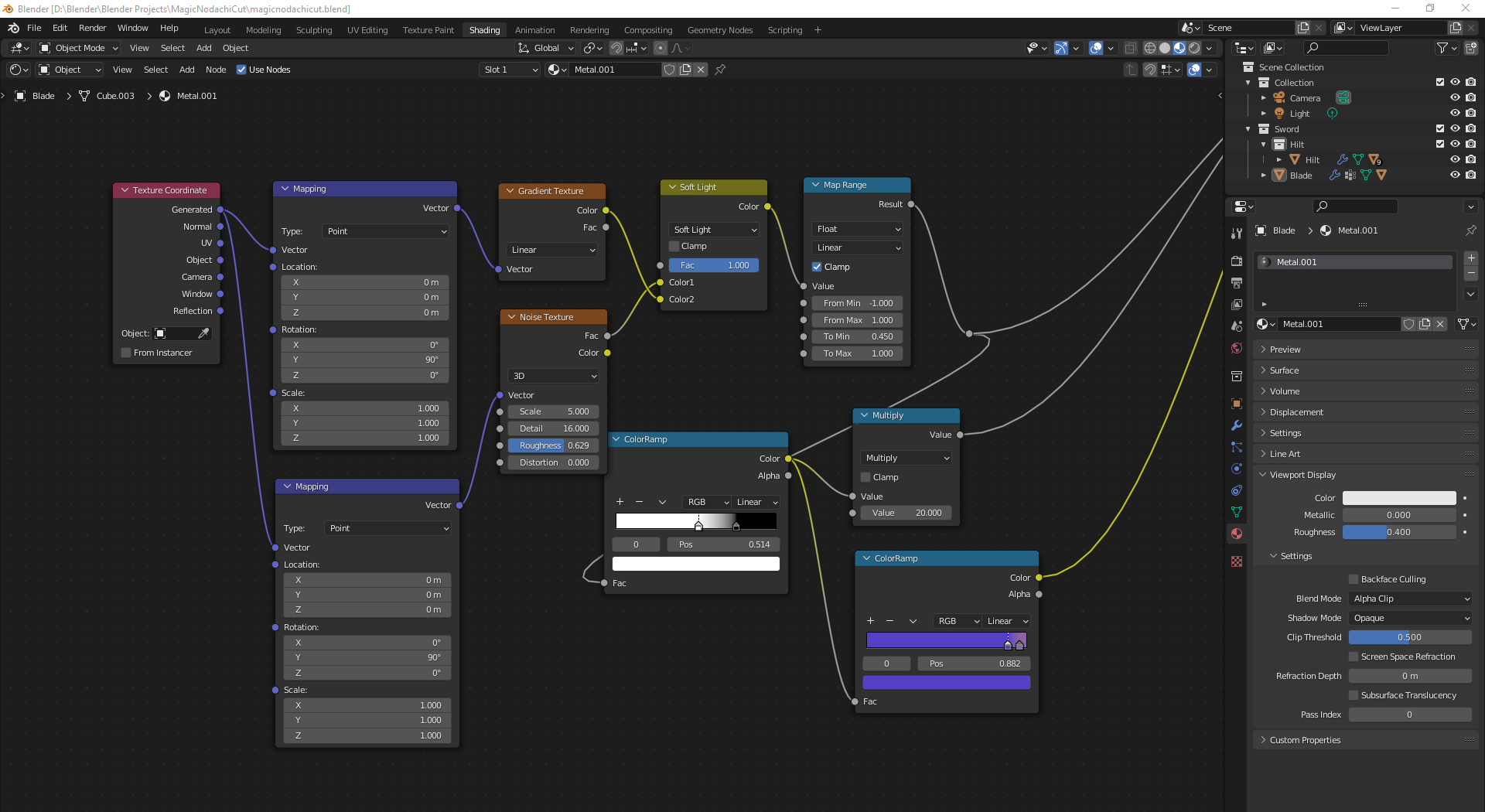Toggle X-ray in viewport header

point(1130,48)
